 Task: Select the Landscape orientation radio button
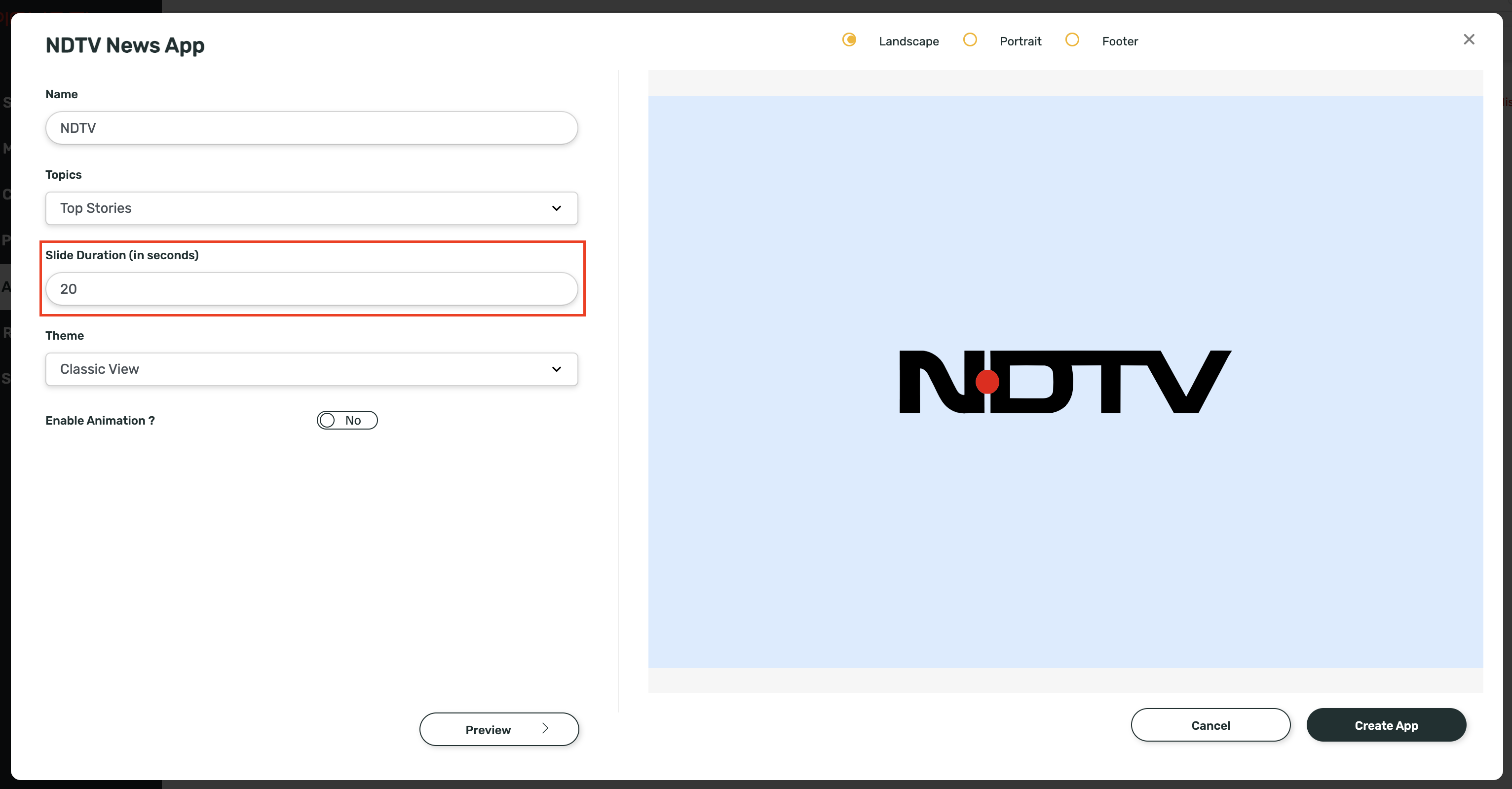(849, 39)
